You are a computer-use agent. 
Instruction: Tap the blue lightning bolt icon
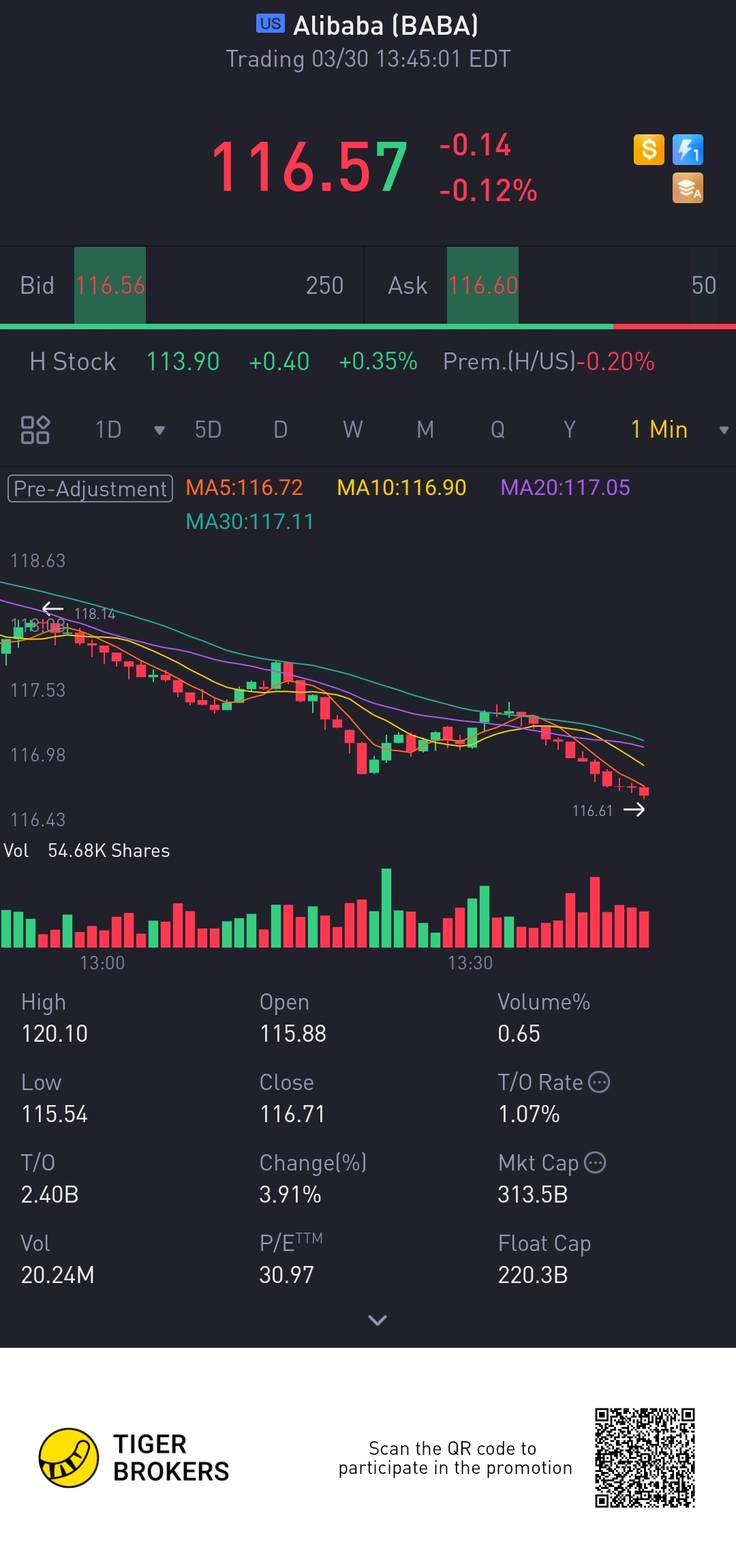pos(688,149)
